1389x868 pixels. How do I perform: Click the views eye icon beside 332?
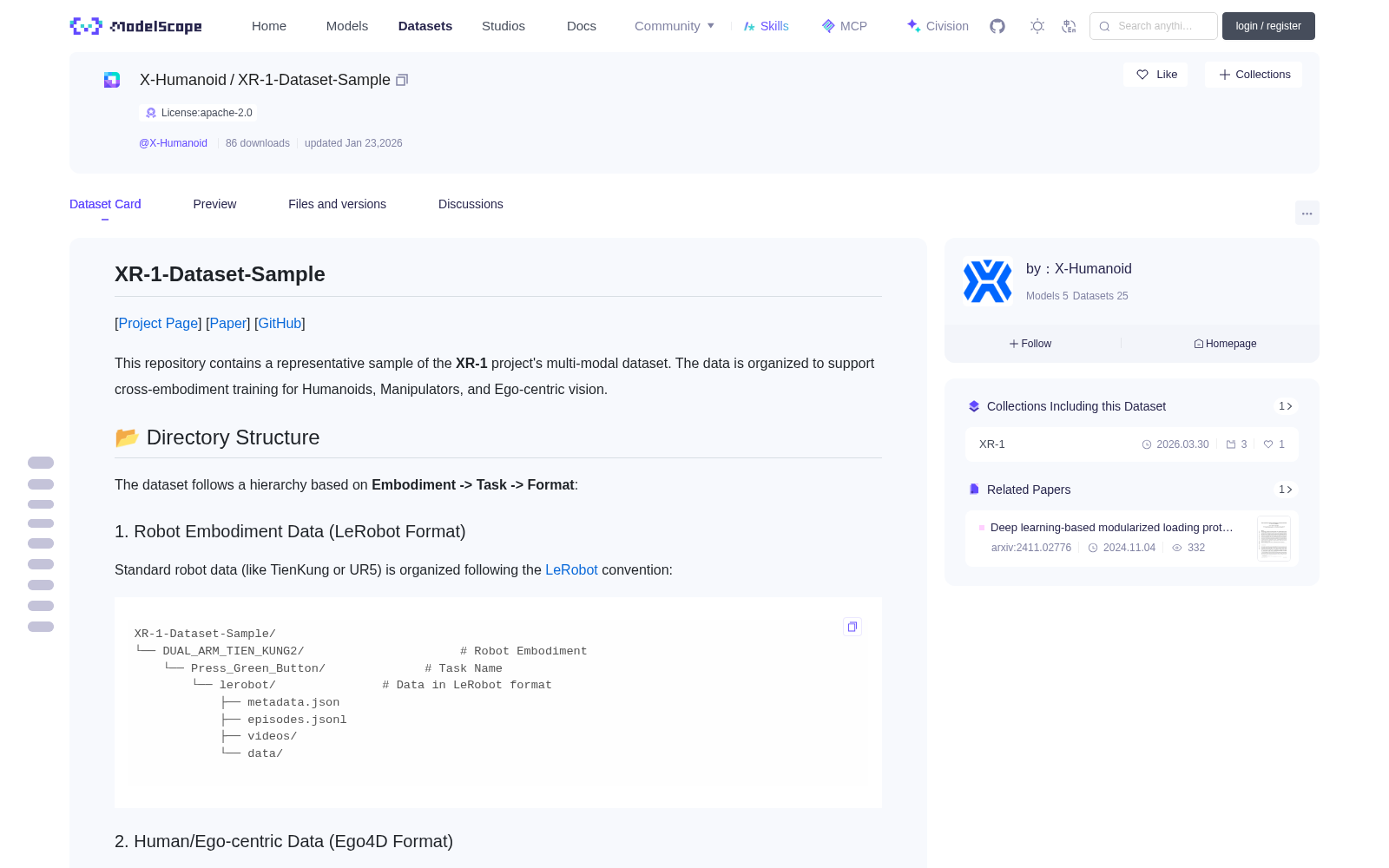(x=1177, y=548)
